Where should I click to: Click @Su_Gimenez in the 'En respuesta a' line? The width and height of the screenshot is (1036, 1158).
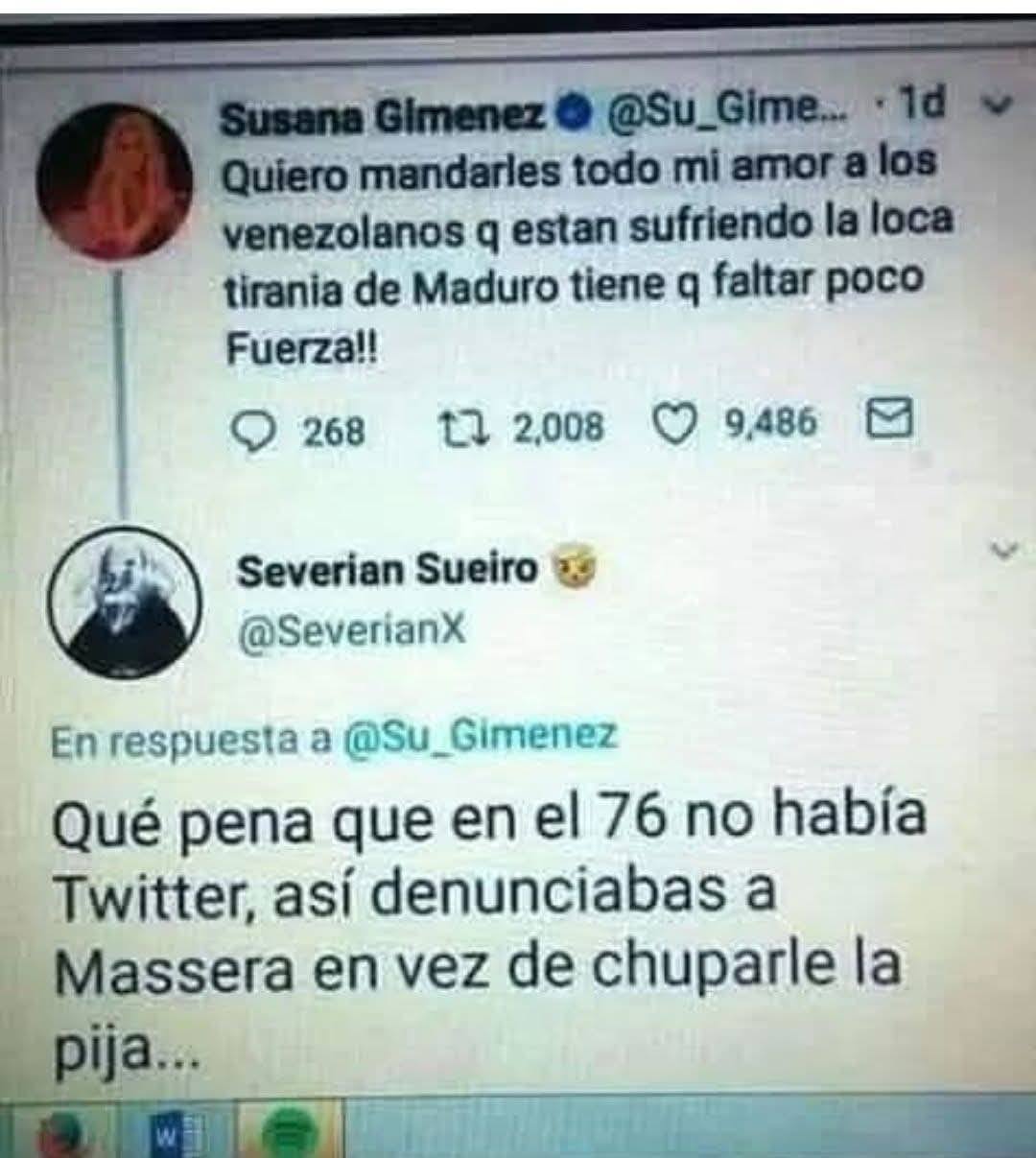tap(480, 737)
